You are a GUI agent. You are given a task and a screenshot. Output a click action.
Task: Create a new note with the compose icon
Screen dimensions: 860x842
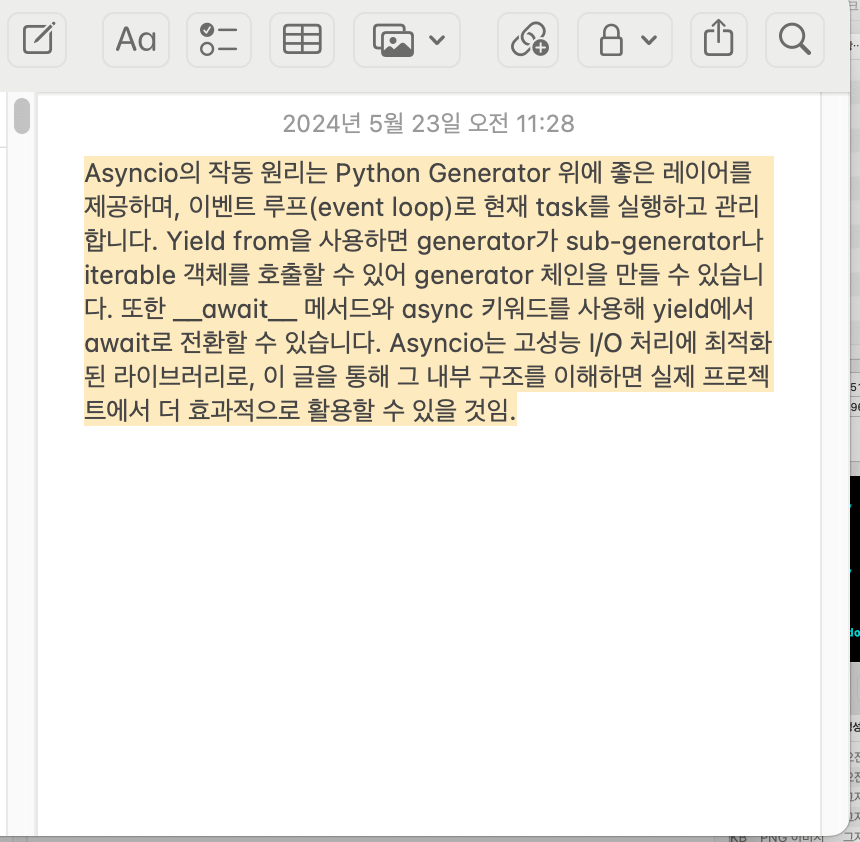(36, 40)
